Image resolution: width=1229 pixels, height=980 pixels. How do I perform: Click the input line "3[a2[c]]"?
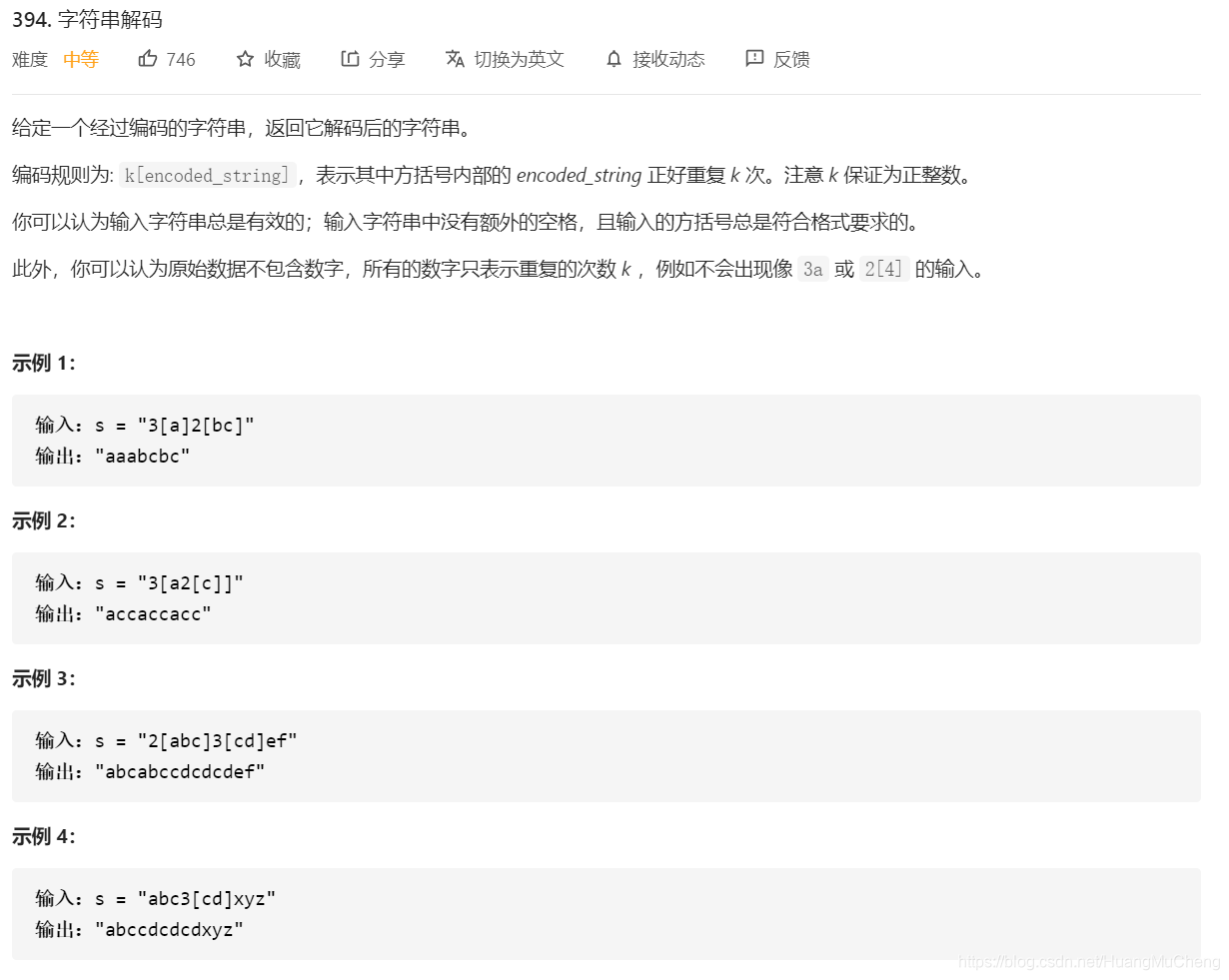[x=140, y=583]
